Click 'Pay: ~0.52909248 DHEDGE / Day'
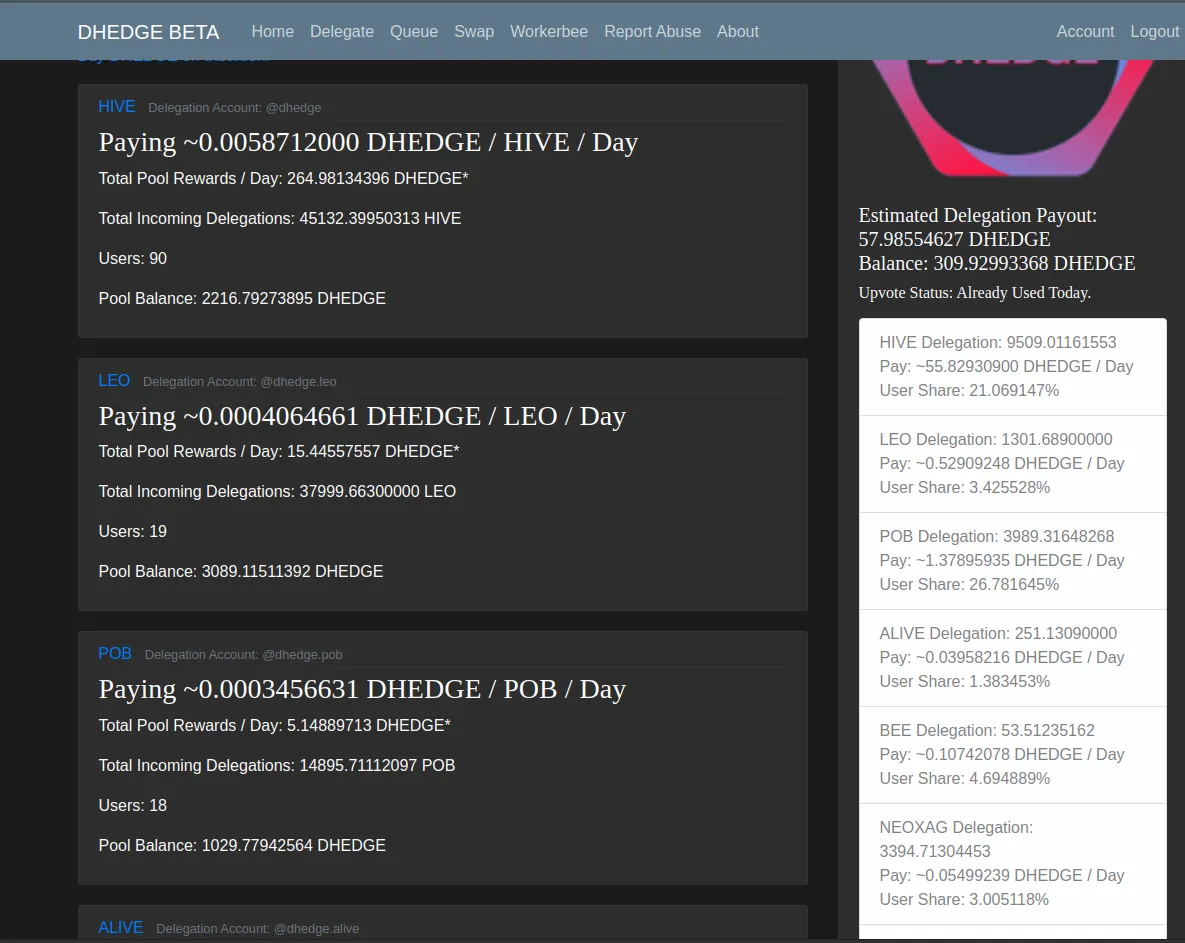The width and height of the screenshot is (1185, 943). coord(1002,463)
